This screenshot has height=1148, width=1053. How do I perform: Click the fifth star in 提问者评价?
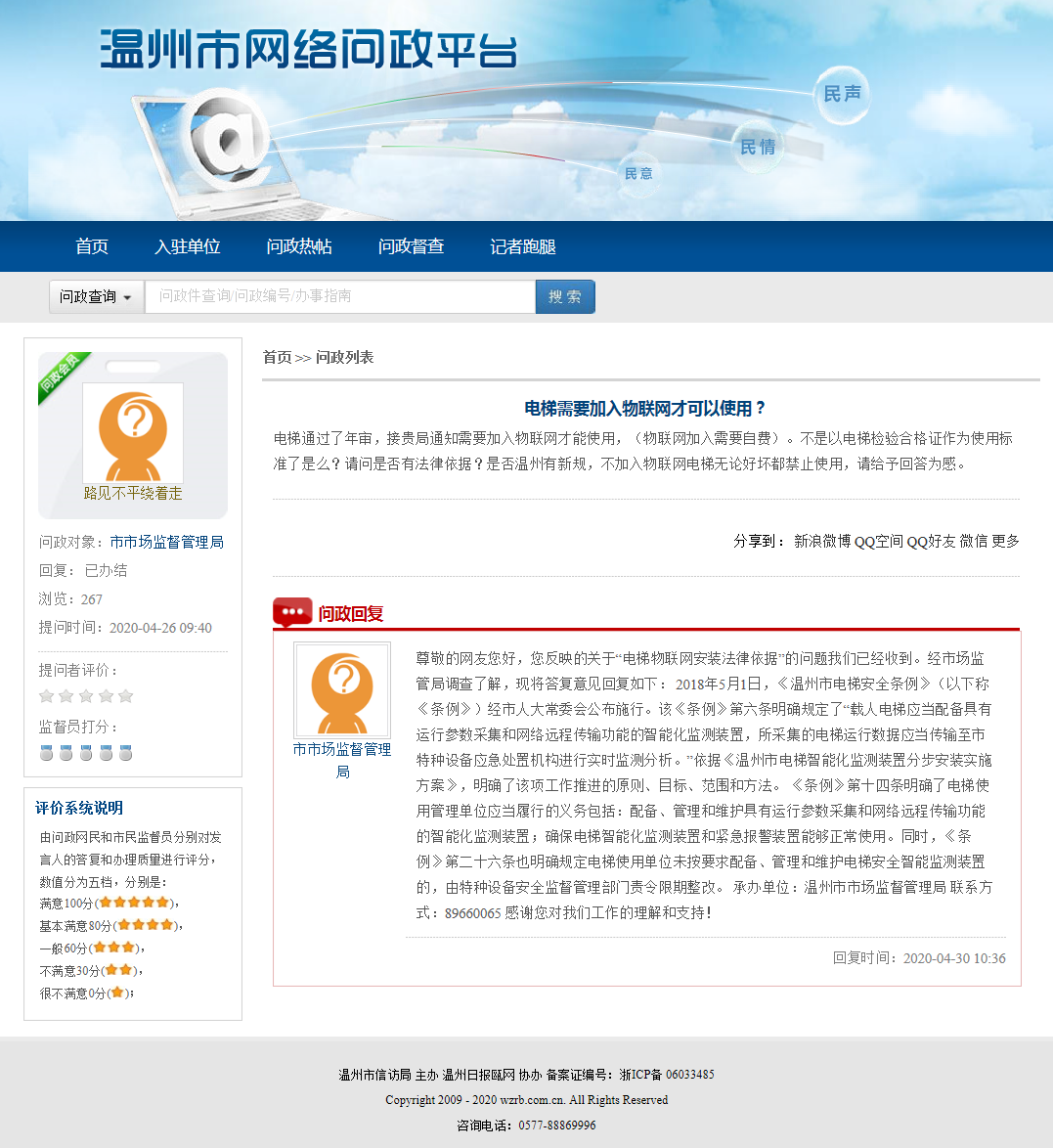tap(125, 696)
